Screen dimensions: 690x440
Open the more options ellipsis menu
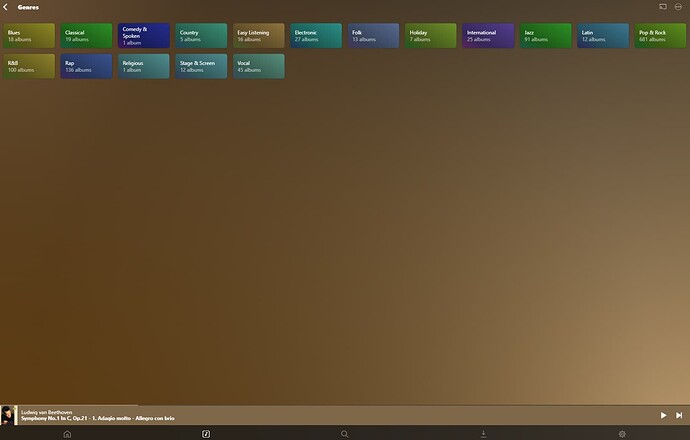click(678, 7)
